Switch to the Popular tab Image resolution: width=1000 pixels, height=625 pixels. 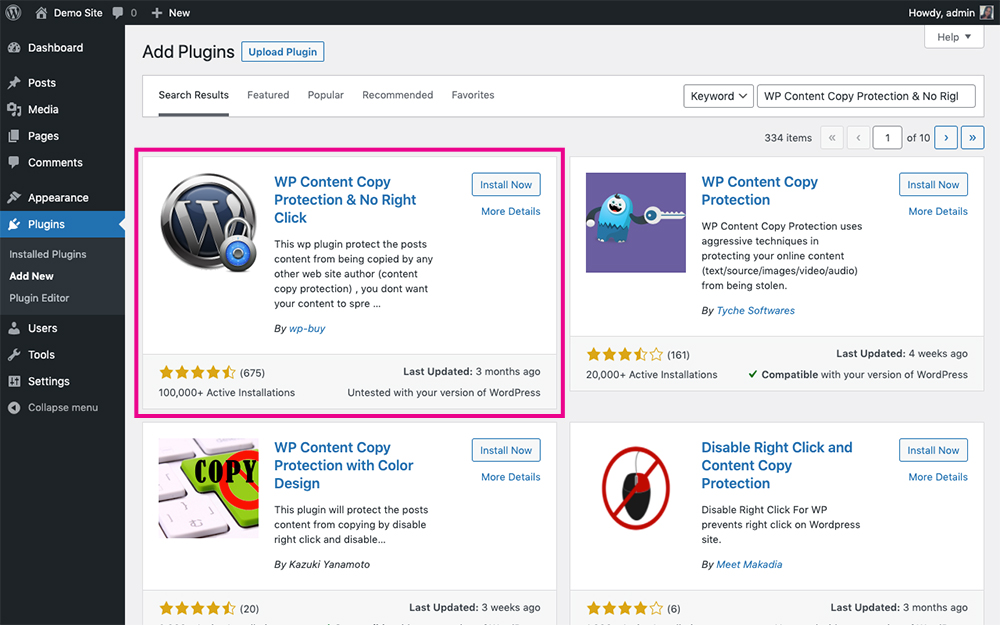[325, 95]
